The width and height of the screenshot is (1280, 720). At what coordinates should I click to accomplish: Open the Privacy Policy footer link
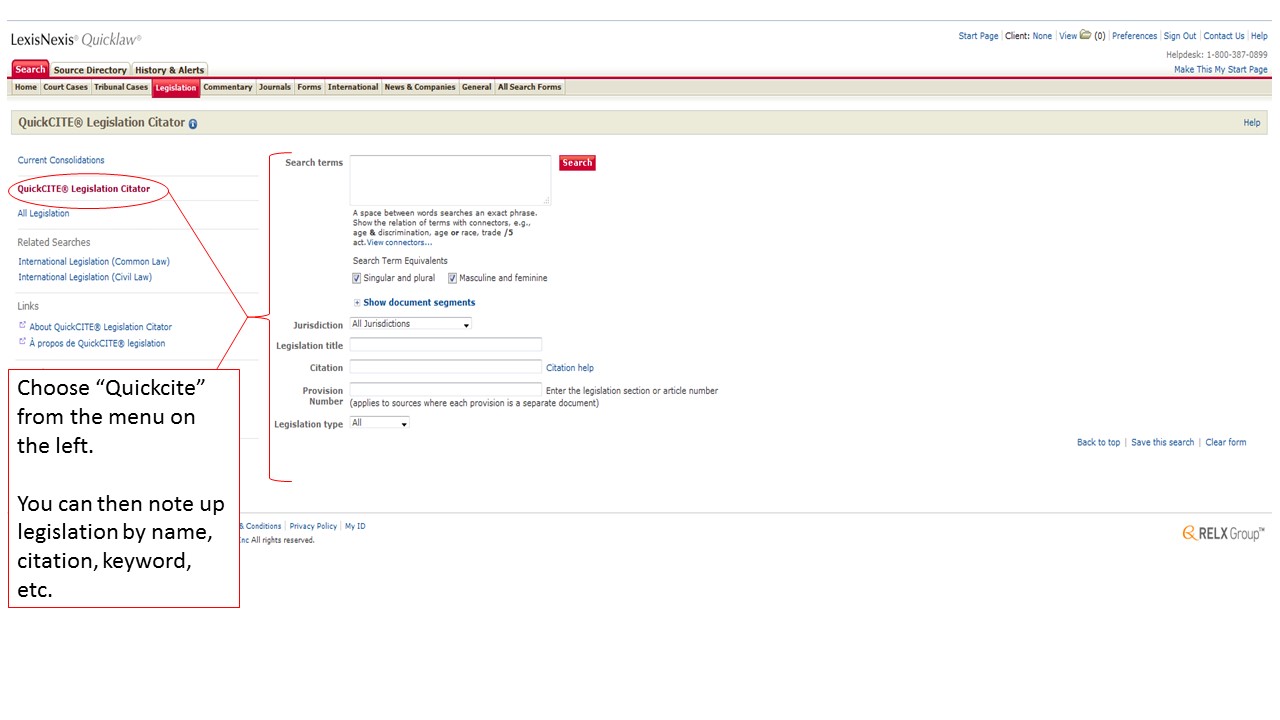pos(313,526)
